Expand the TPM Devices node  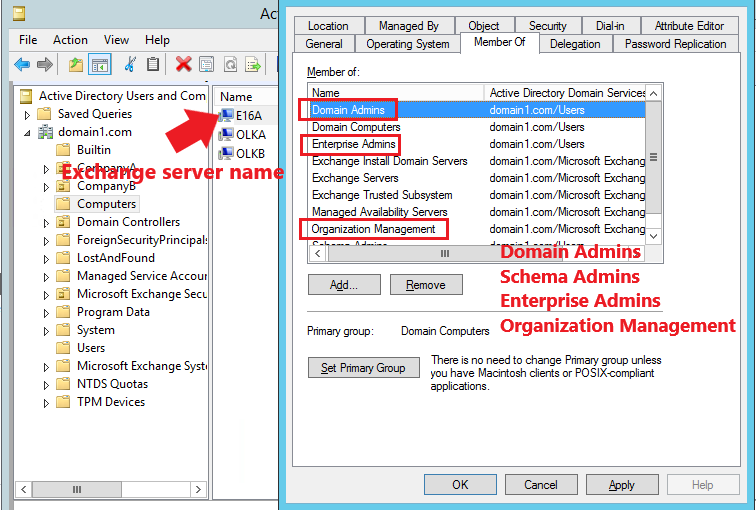[46, 403]
